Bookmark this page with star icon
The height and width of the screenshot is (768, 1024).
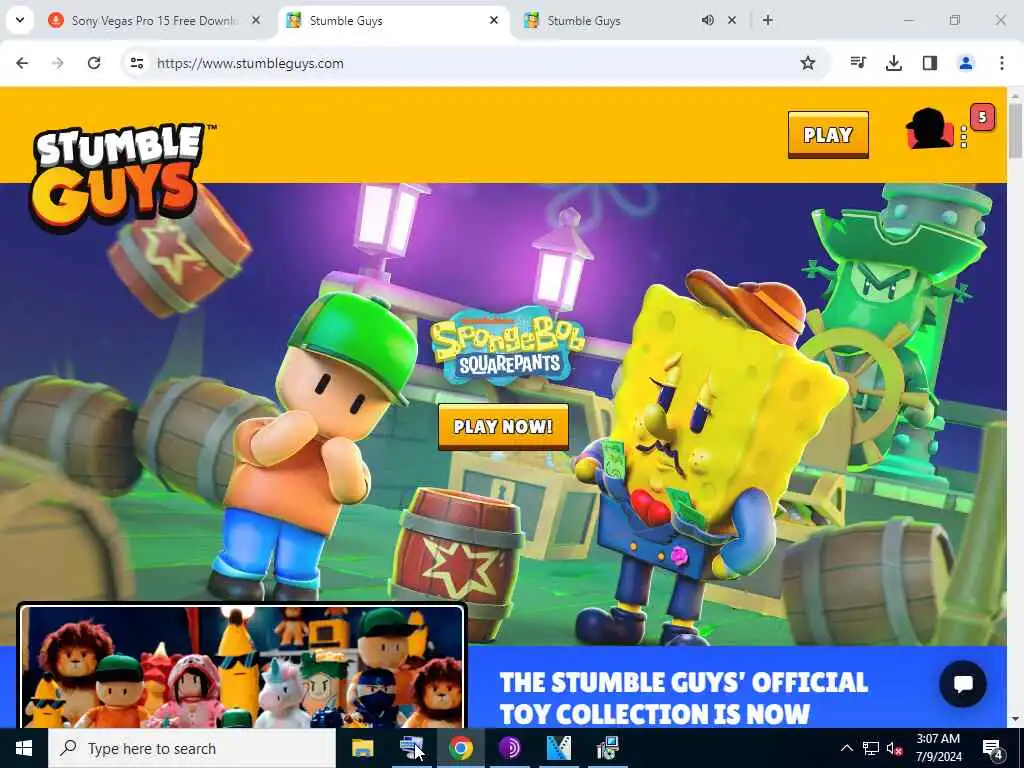tap(808, 63)
